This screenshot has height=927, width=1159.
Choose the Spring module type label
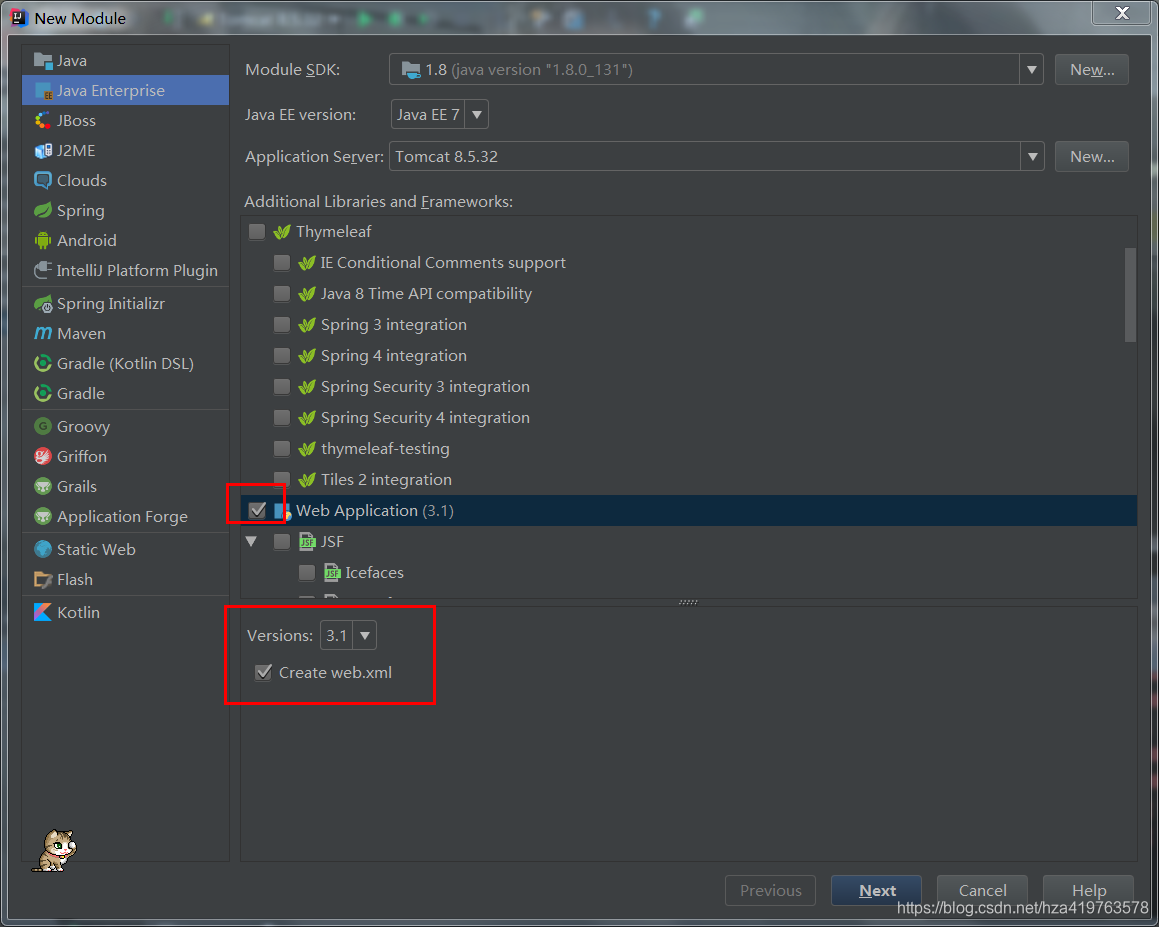coord(81,211)
